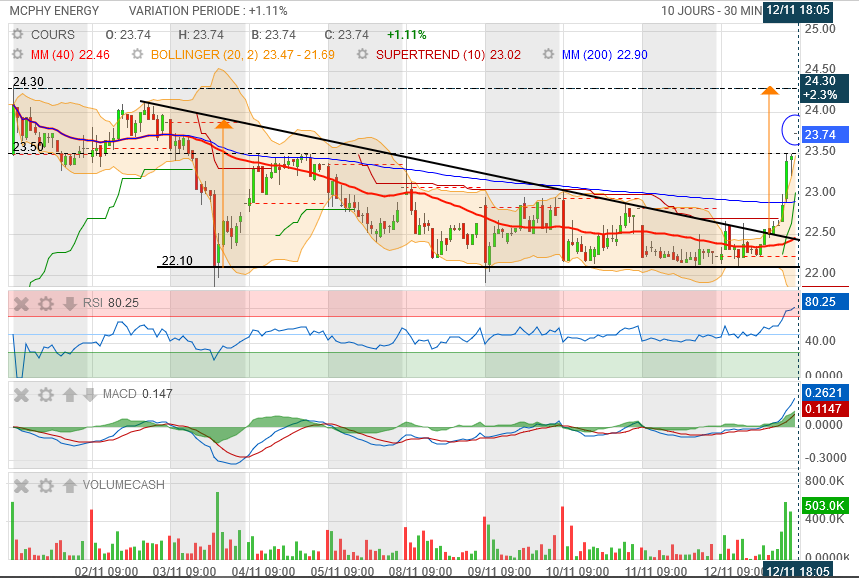
Task: Click the 10 JOURS - 30 MIN period
Action: (711, 10)
